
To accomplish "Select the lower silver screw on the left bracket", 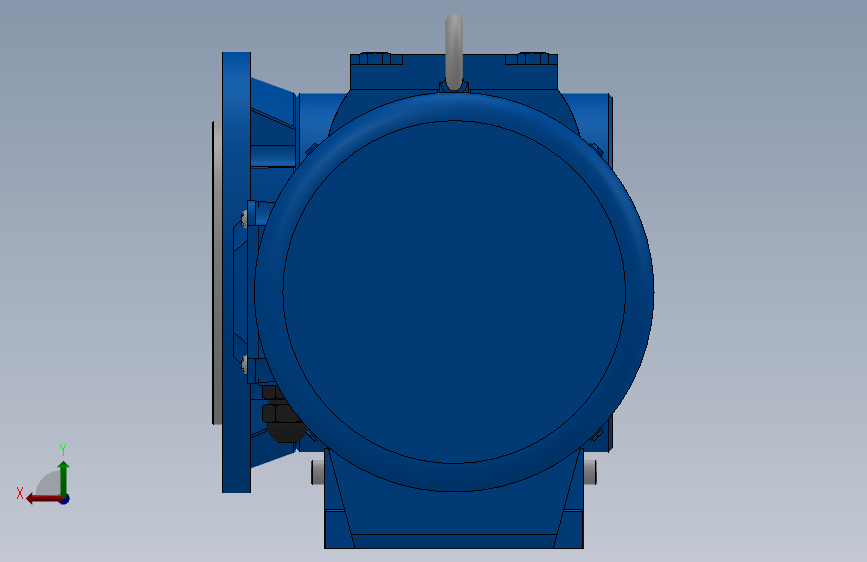I will (x=244, y=365).
